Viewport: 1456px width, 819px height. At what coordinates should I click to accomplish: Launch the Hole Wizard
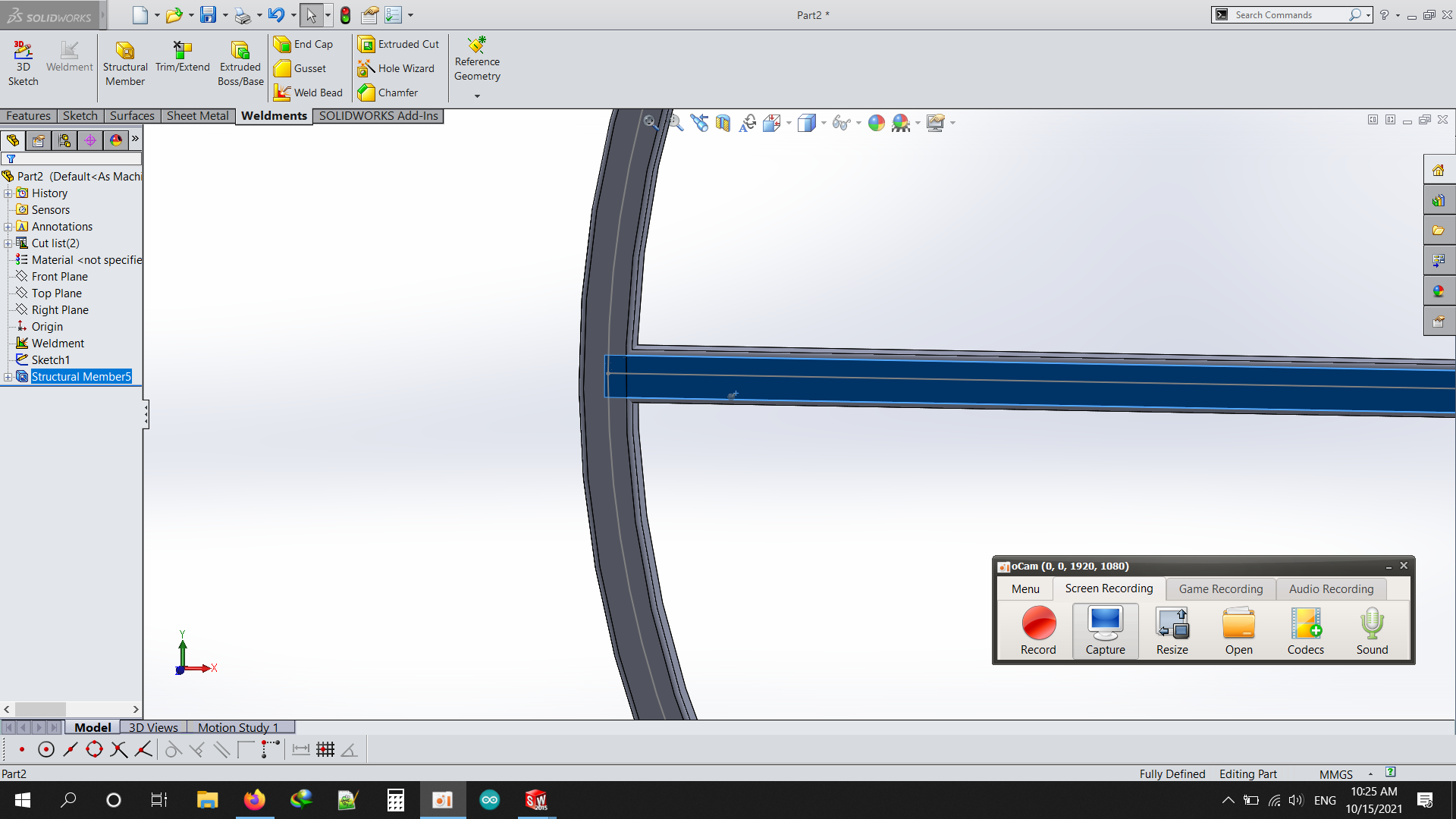point(397,68)
